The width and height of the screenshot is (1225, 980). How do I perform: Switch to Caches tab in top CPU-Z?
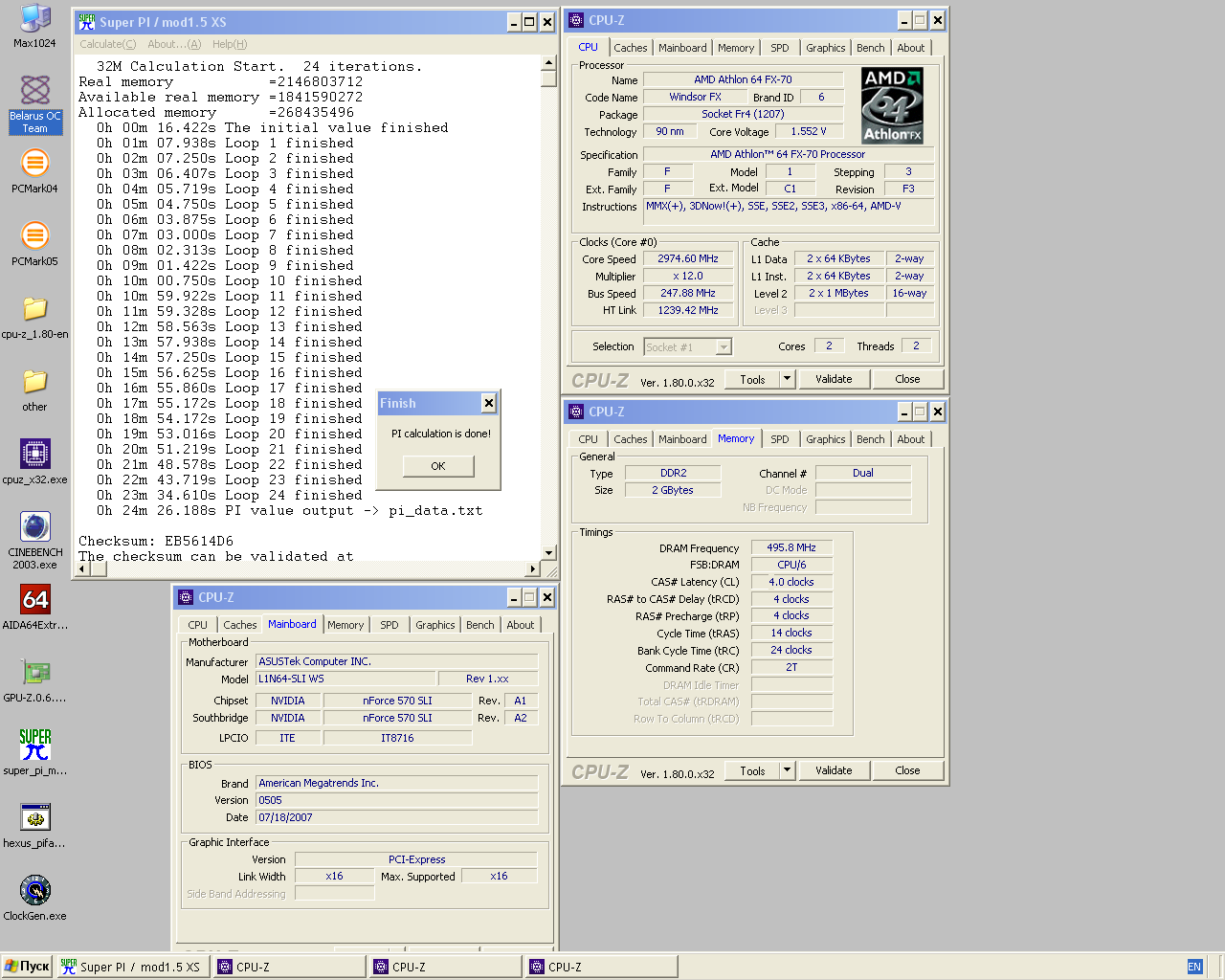tap(631, 48)
